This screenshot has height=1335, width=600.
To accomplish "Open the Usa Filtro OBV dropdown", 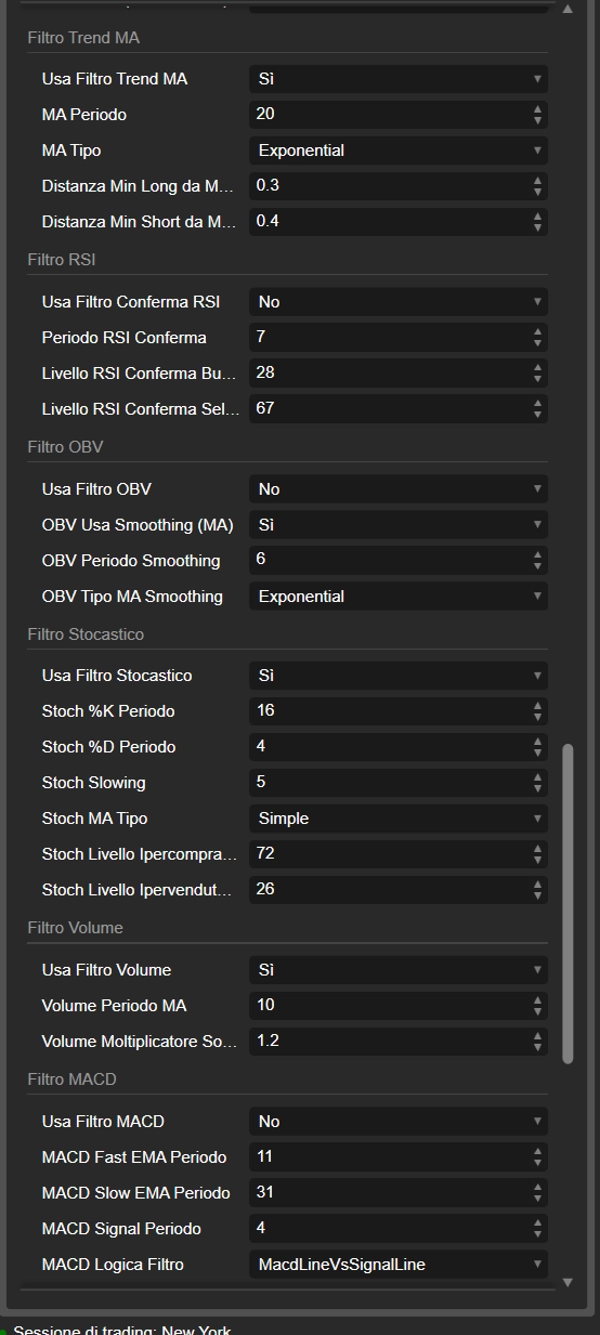I will 397,489.
